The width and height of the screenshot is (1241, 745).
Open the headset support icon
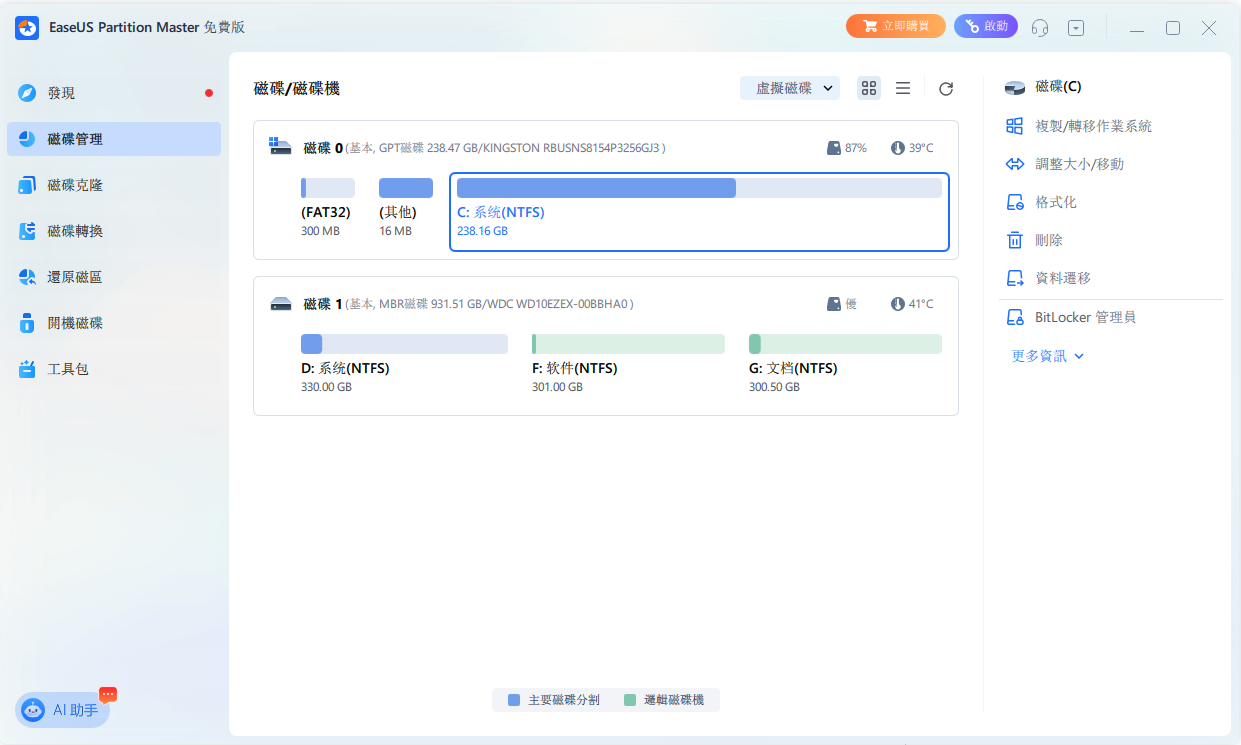click(x=1040, y=28)
